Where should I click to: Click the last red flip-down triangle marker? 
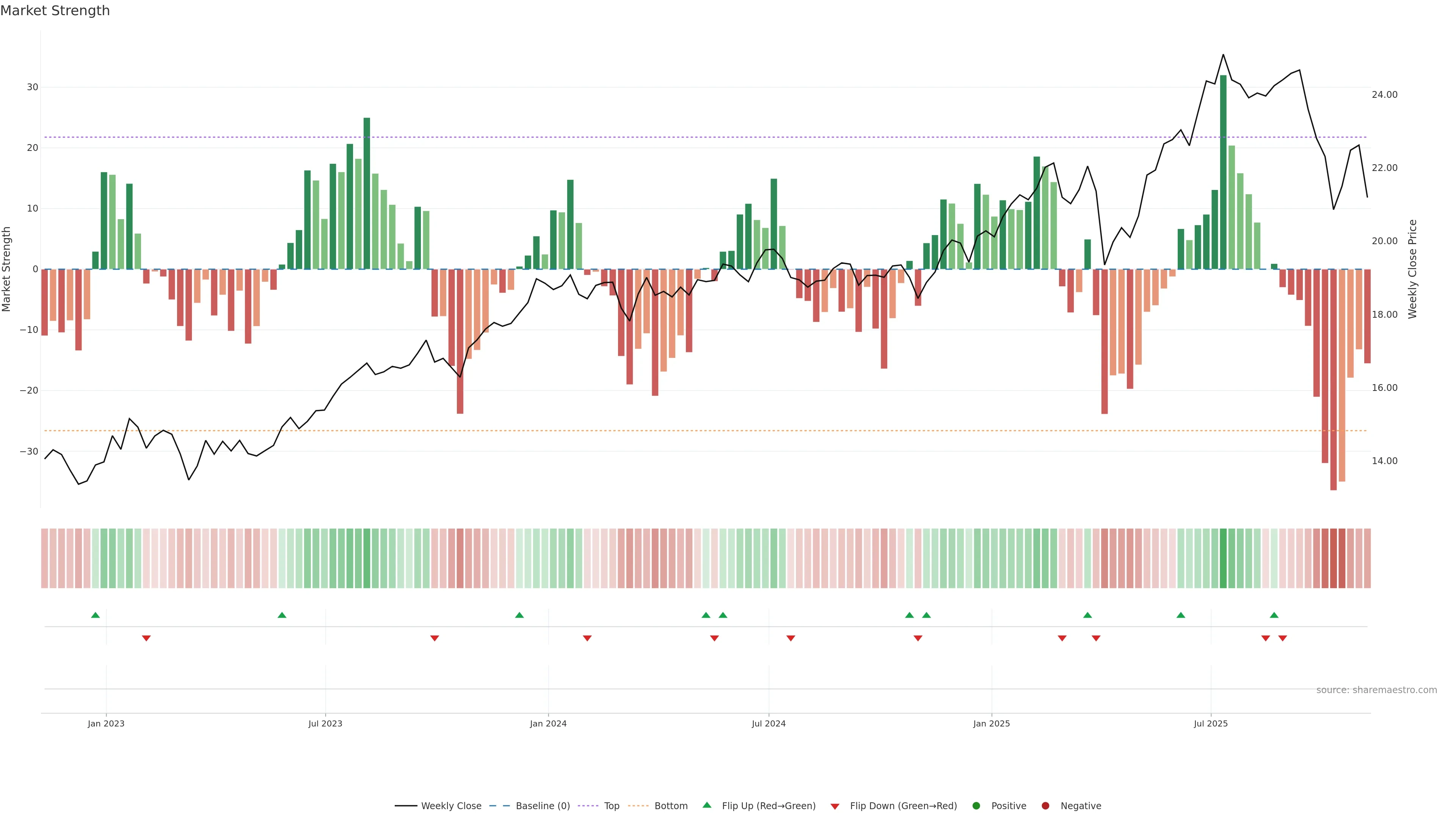coord(1282,638)
